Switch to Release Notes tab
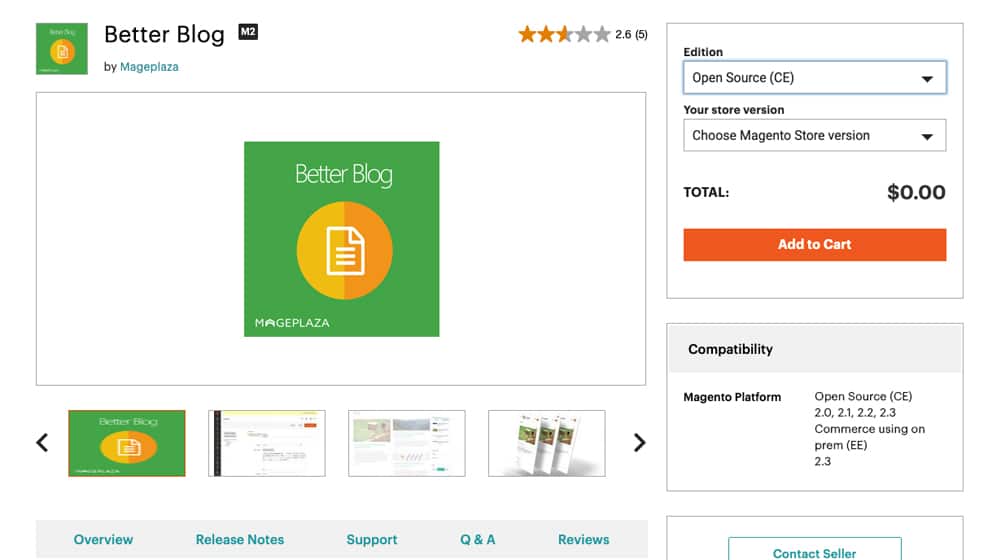The image size is (1000, 560). [240, 540]
